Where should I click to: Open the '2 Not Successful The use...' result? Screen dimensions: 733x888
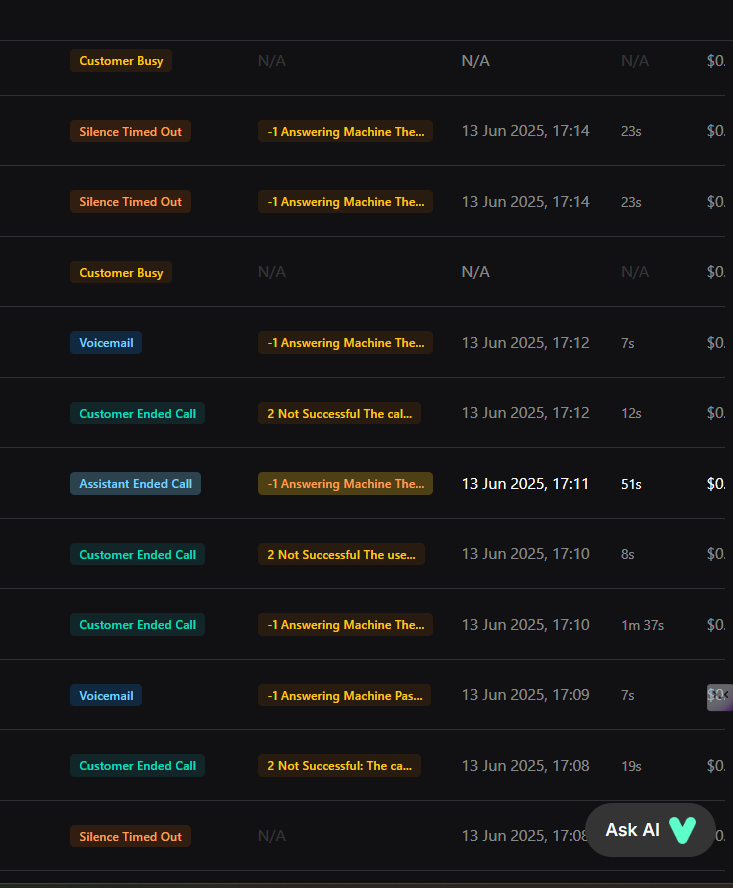pyautogui.click(x=341, y=554)
